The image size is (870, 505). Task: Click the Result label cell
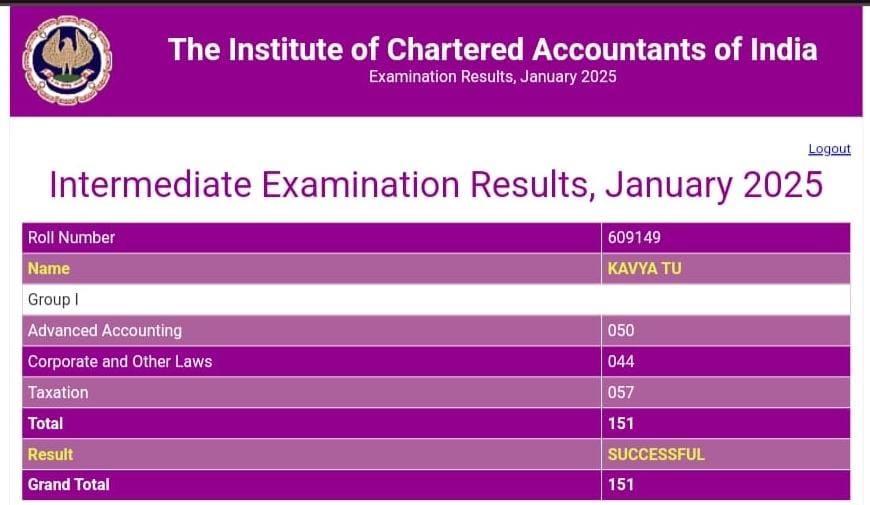pos(51,454)
